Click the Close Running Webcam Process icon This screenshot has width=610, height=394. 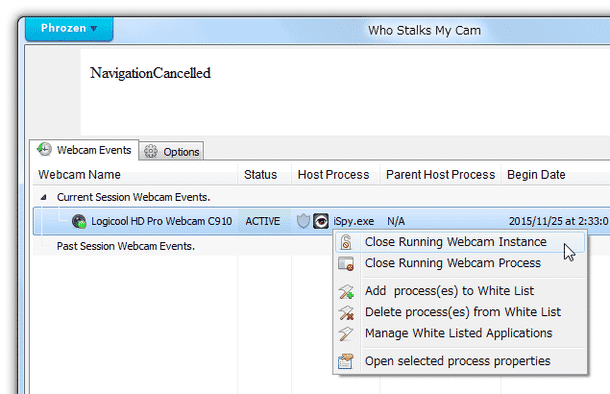coord(346,264)
